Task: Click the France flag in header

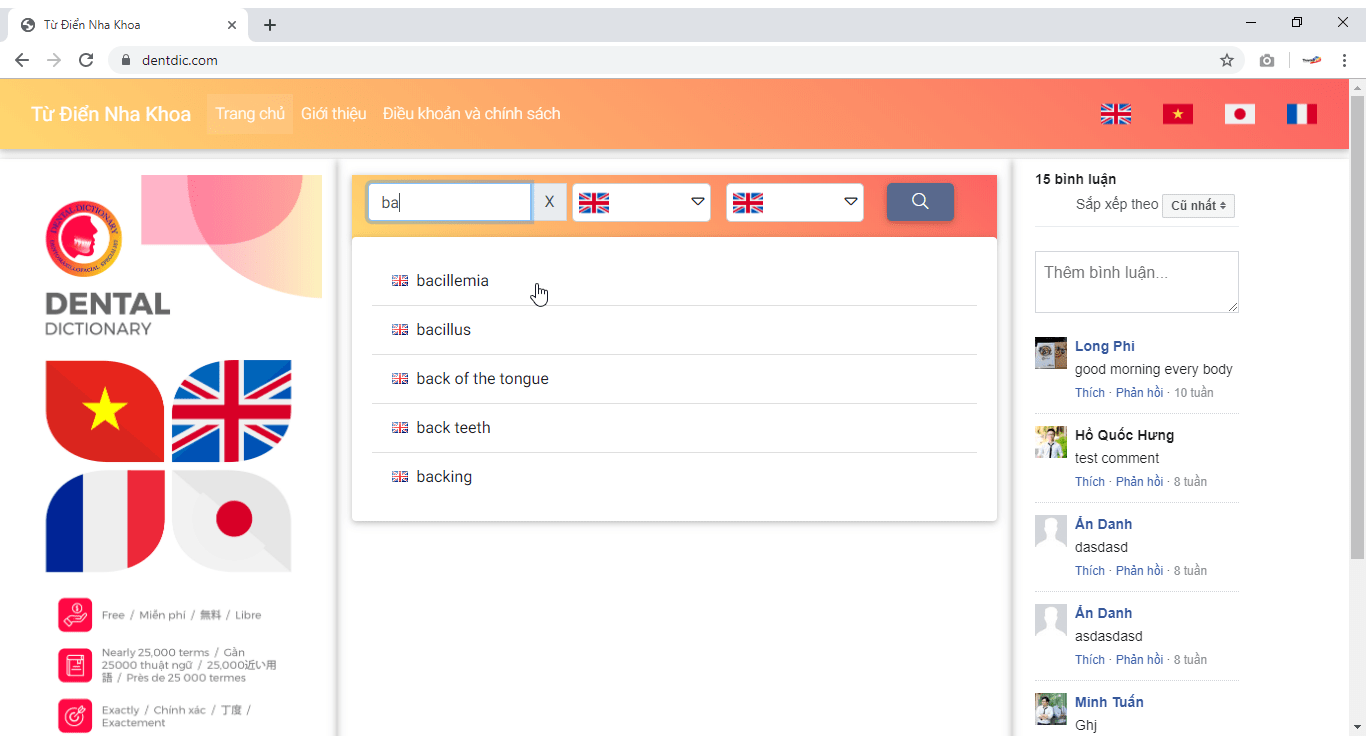Action: click(1302, 114)
